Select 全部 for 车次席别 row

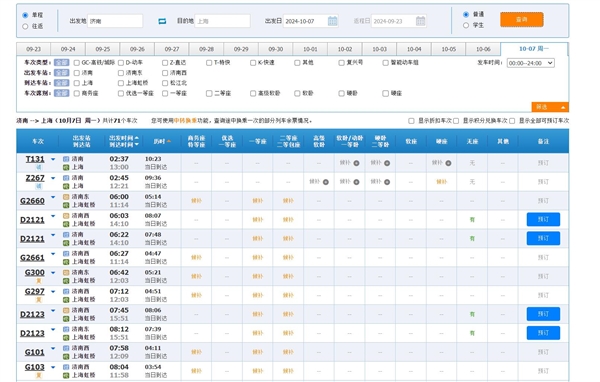click(x=61, y=93)
